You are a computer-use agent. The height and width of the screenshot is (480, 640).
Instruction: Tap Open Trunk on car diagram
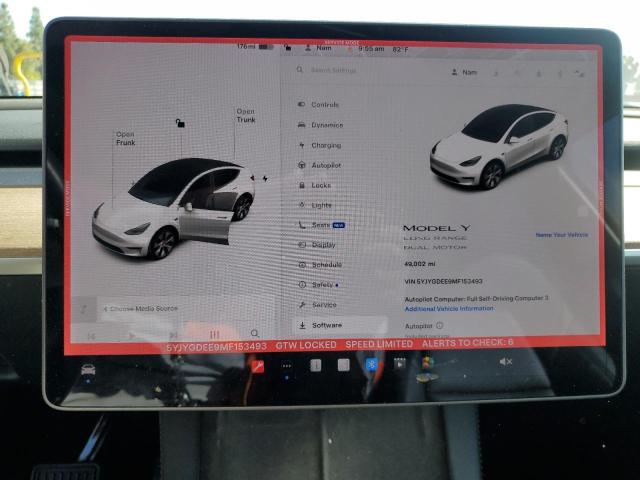click(x=246, y=116)
